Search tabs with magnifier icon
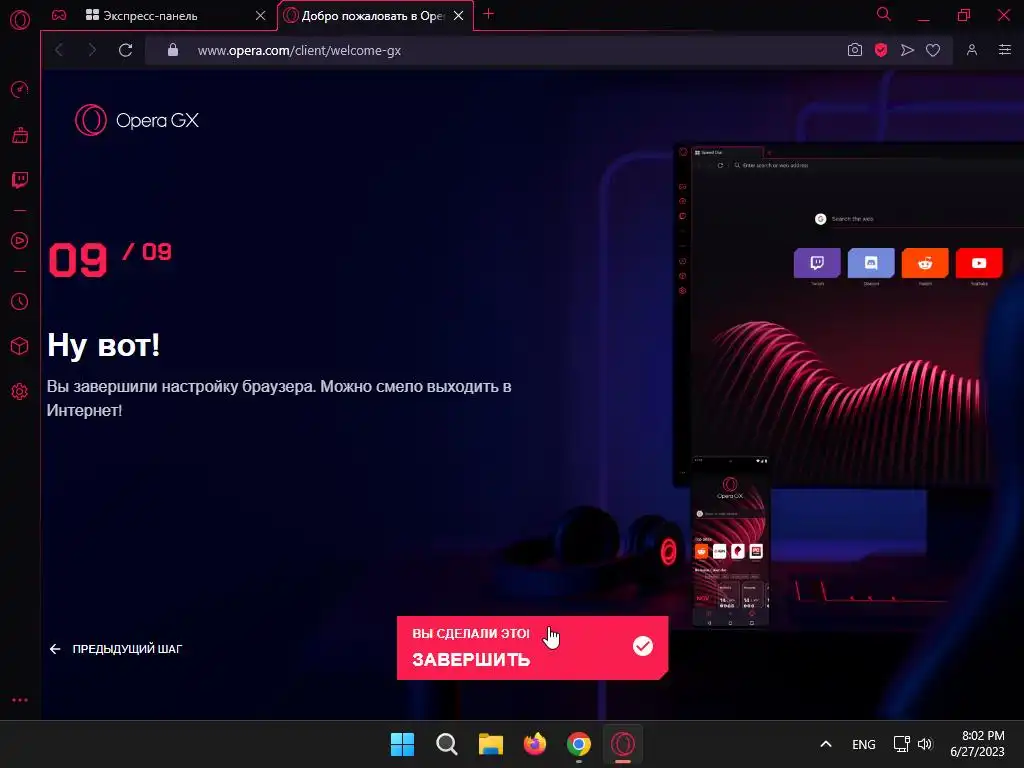The image size is (1024, 768). click(884, 14)
